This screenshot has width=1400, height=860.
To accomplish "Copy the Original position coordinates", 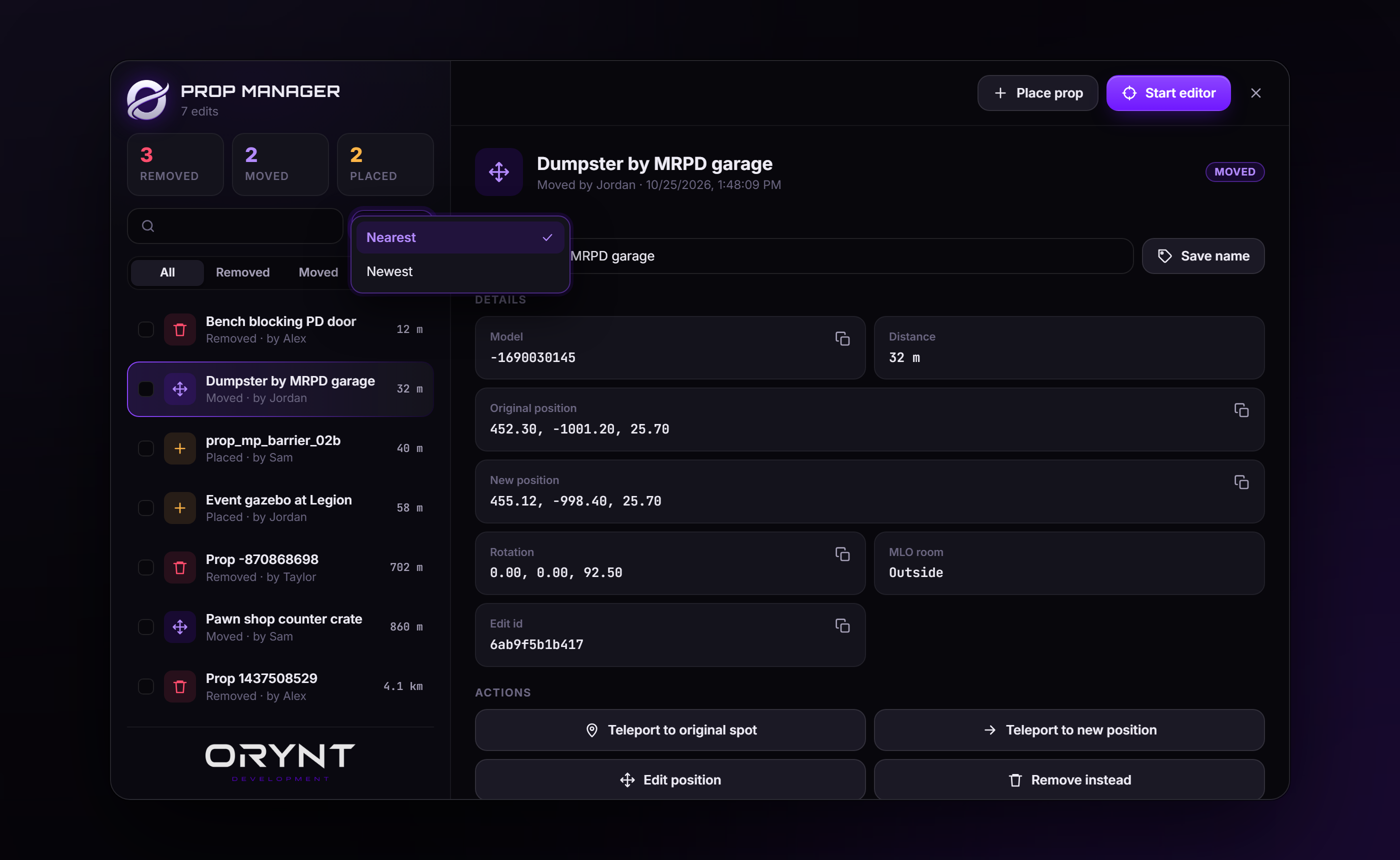I will tap(1241, 410).
